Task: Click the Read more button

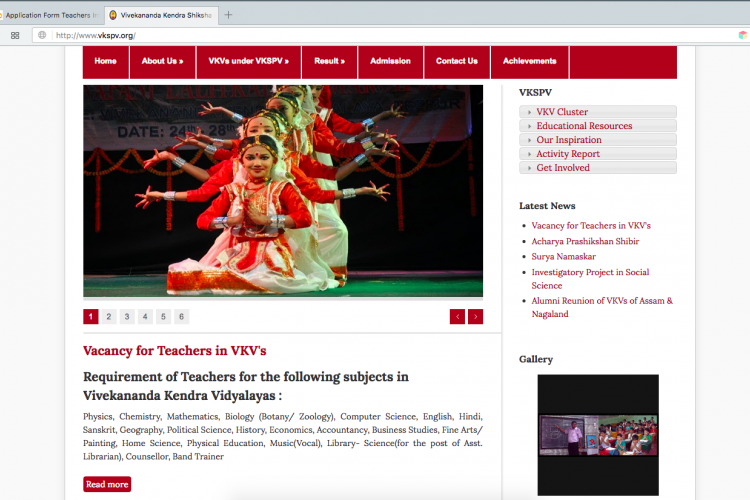Action: pyautogui.click(x=107, y=484)
